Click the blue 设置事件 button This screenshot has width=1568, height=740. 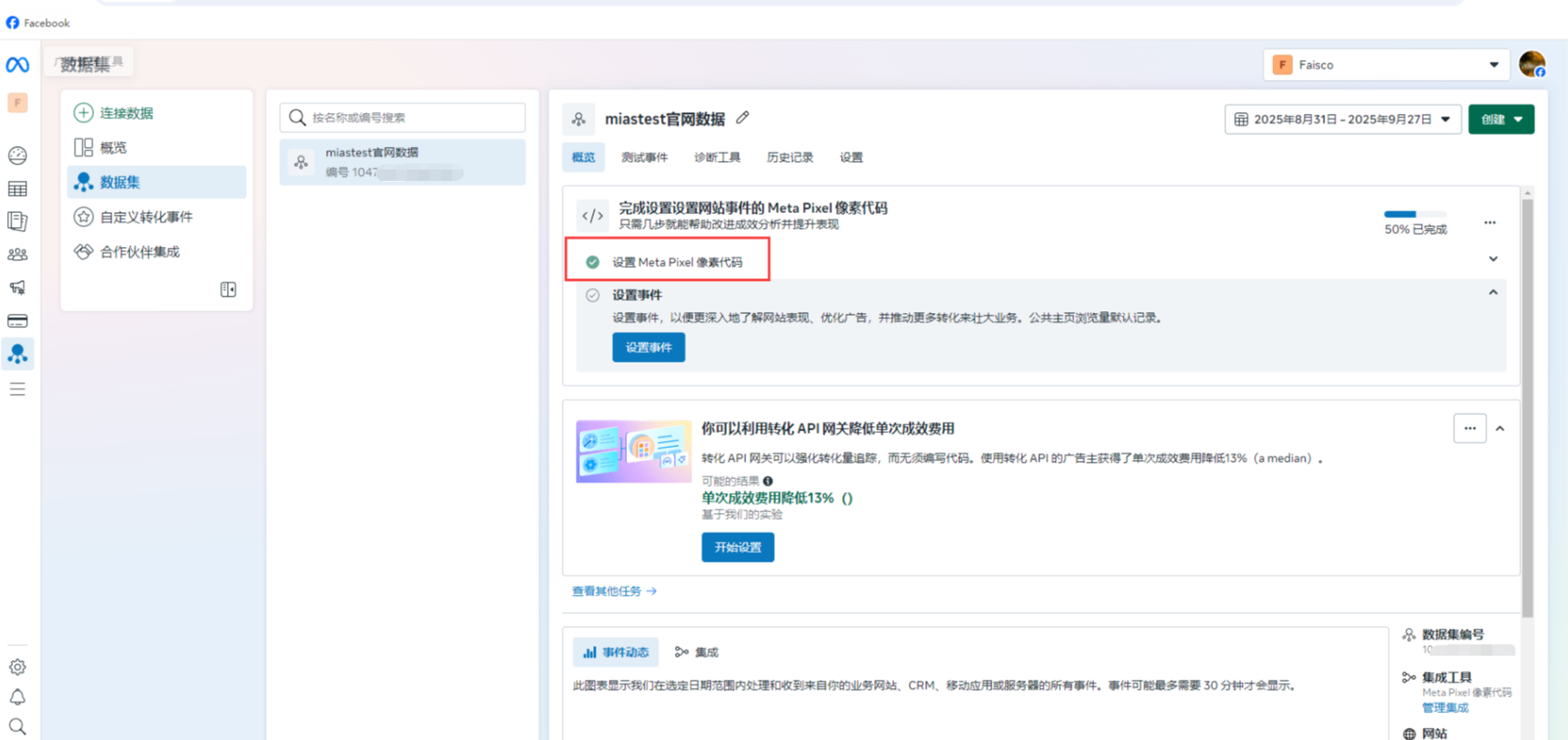click(x=648, y=348)
